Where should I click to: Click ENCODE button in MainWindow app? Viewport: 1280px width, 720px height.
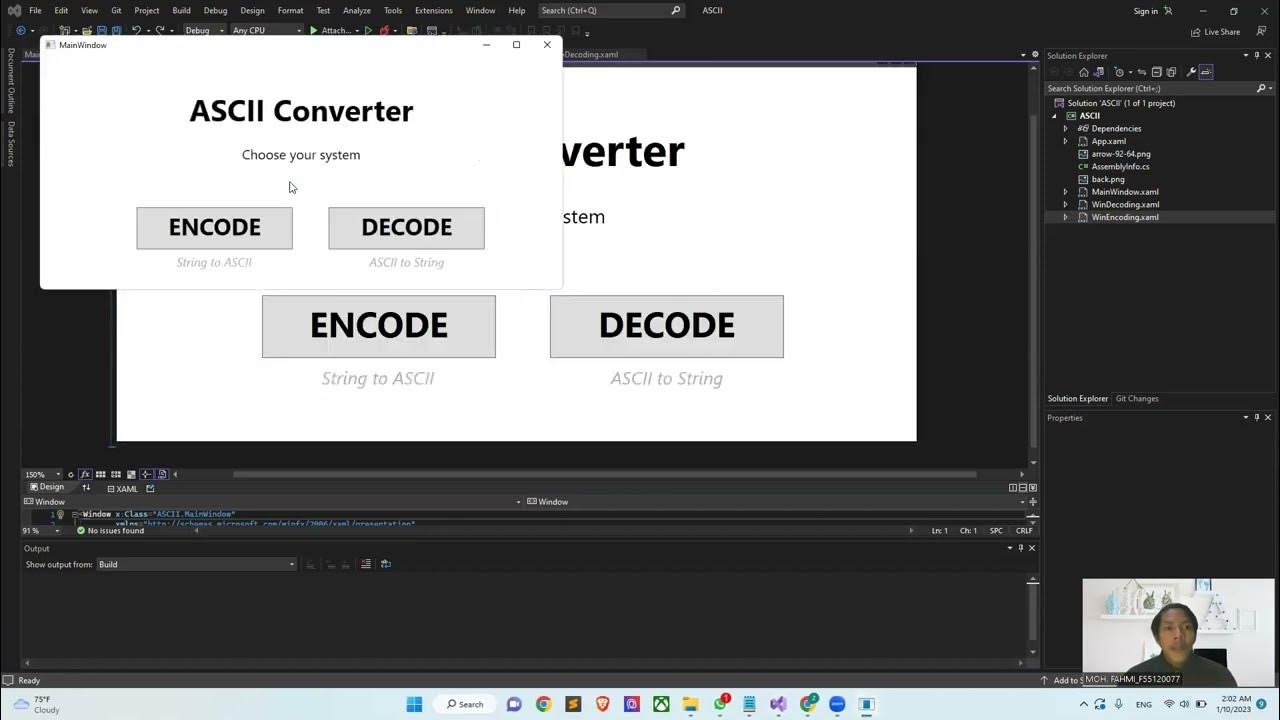click(214, 228)
